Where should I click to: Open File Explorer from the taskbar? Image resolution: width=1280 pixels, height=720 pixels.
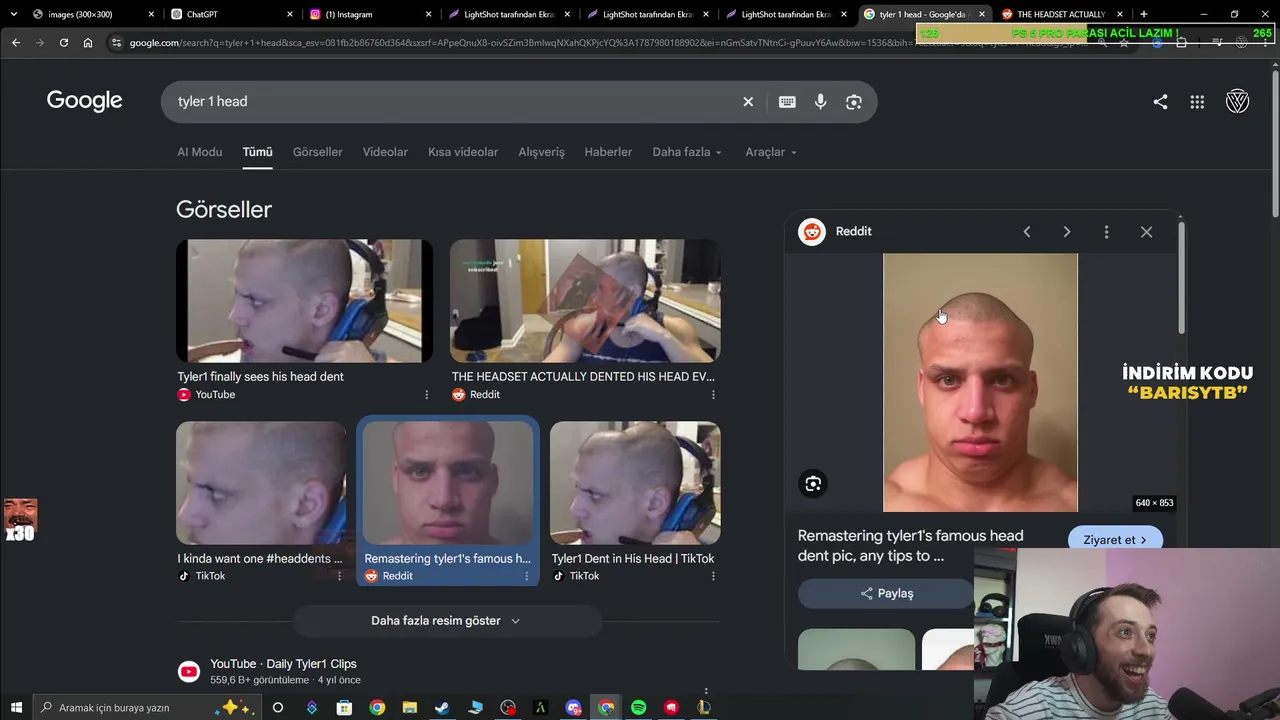(409, 707)
